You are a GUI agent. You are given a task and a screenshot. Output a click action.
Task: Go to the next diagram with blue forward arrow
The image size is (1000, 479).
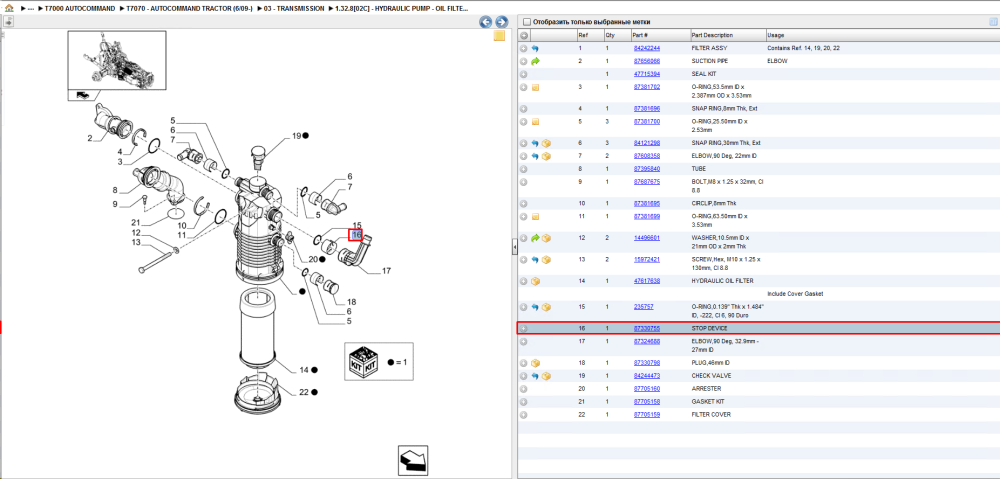[x=501, y=22]
